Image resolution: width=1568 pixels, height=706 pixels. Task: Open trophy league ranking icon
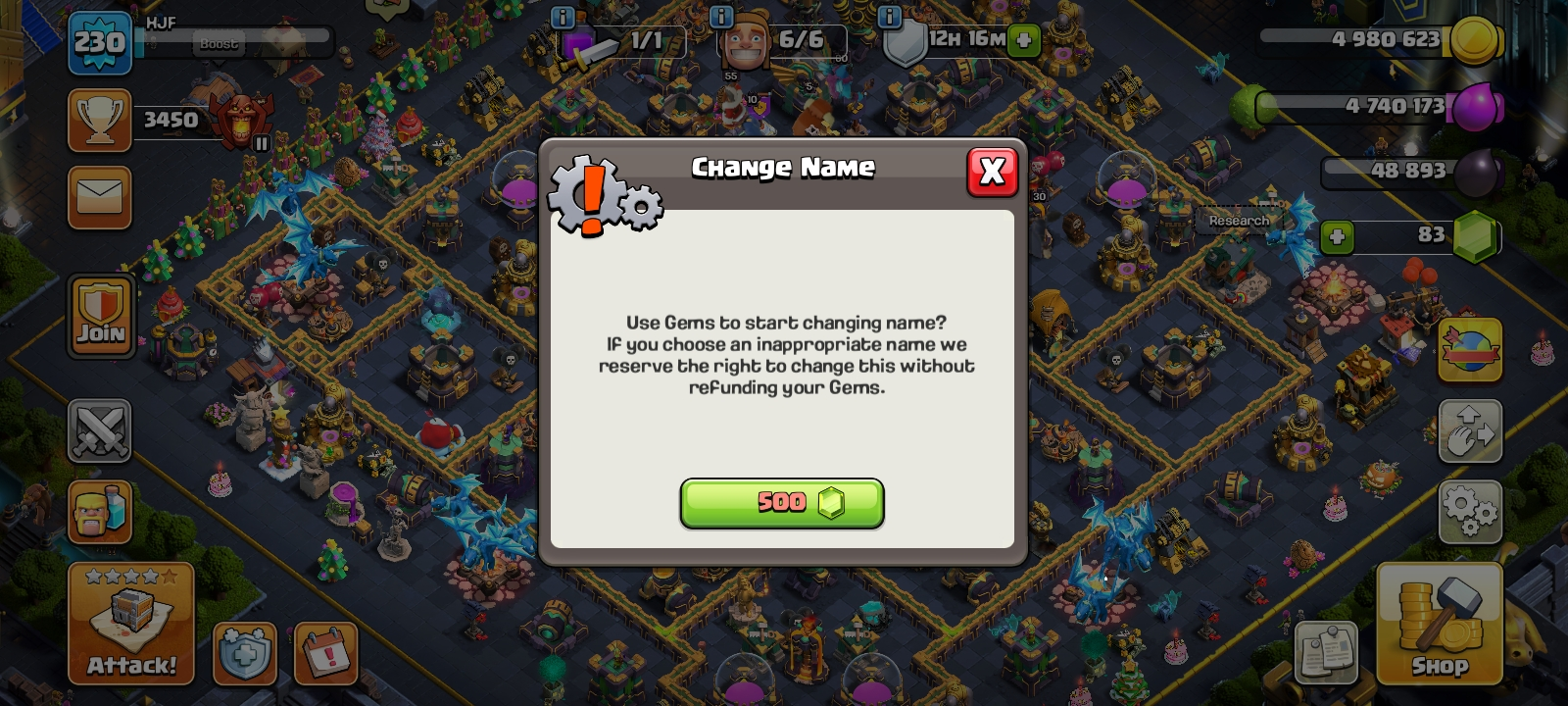(99, 121)
